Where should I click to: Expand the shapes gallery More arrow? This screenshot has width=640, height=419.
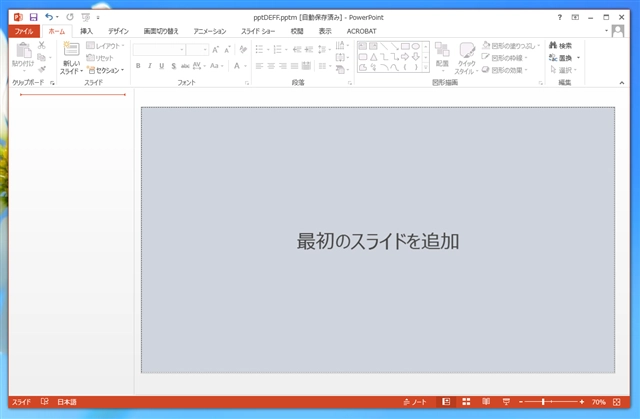426,68
